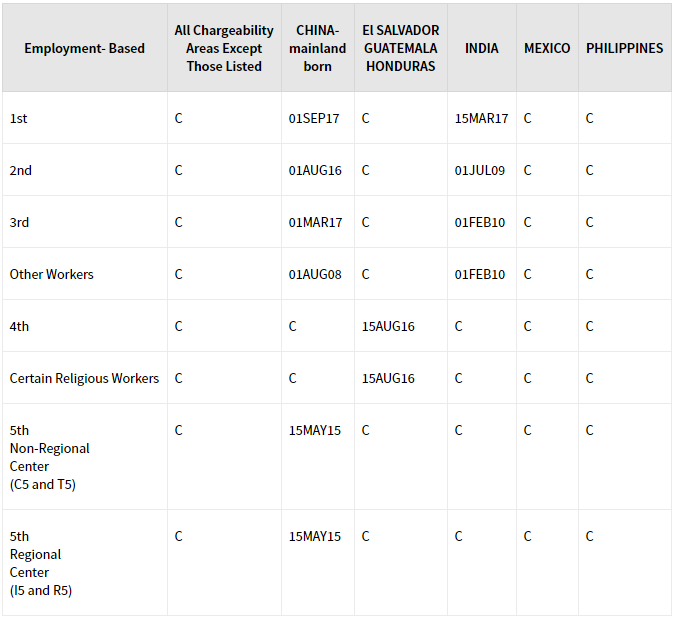Click Certain Religious Workers El Salvador '15AUG16'
Image resolution: width=675 pixels, height=620 pixels.
click(388, 378)
